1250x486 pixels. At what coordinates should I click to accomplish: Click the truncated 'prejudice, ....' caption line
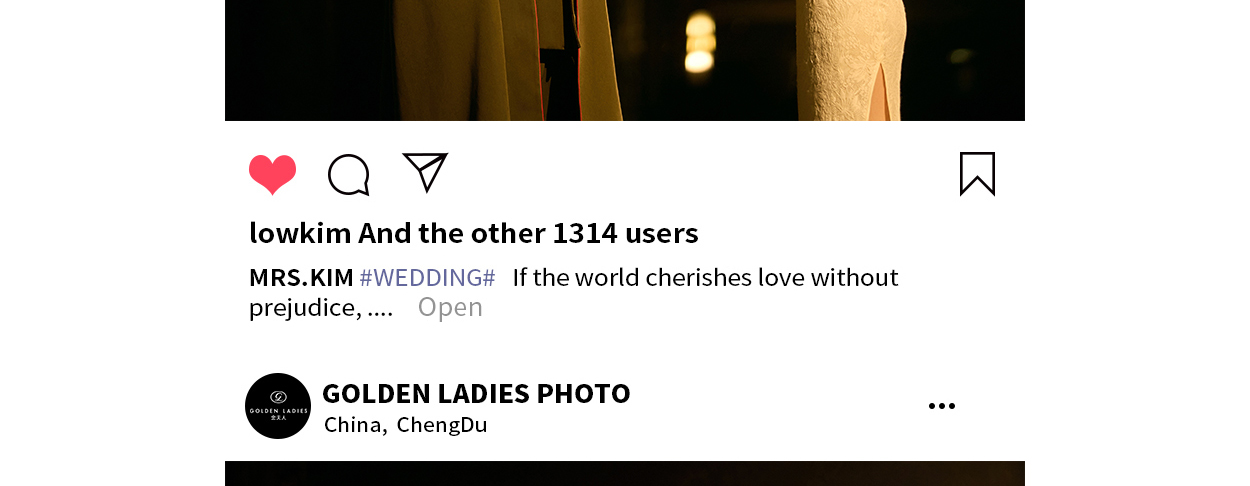(x=321, y=307)
